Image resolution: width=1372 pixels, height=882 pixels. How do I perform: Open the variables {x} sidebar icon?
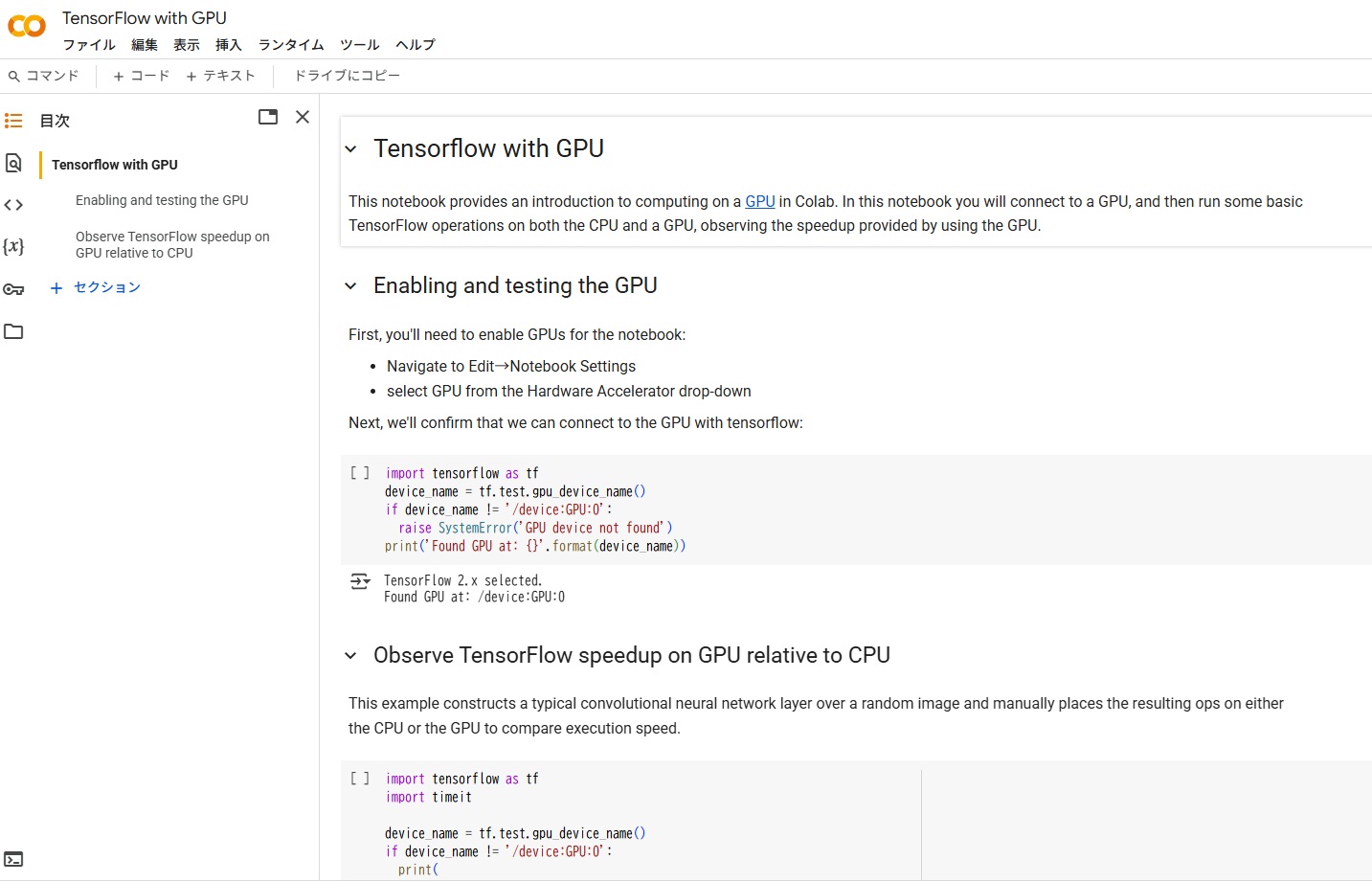pyautogui.click(x=13, y=247)
